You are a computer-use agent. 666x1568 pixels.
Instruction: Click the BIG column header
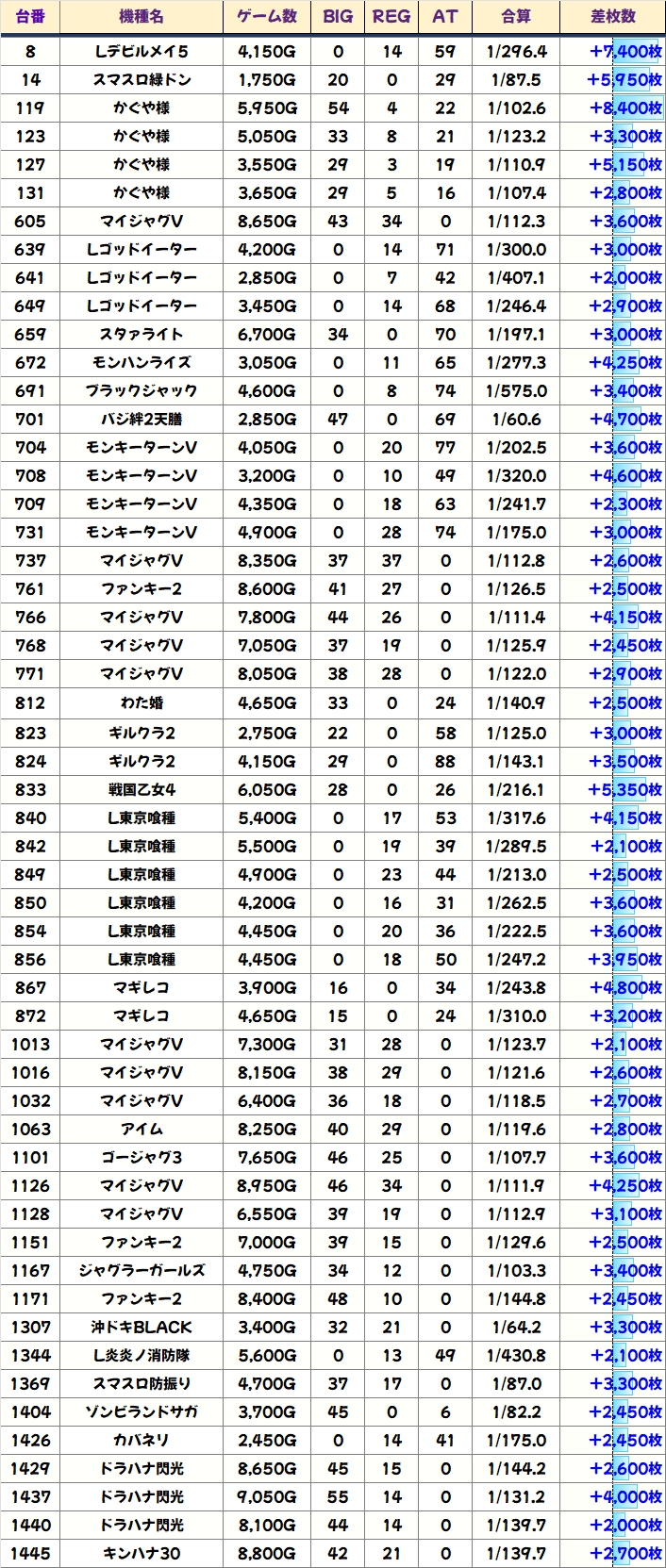tap(338, 17)
